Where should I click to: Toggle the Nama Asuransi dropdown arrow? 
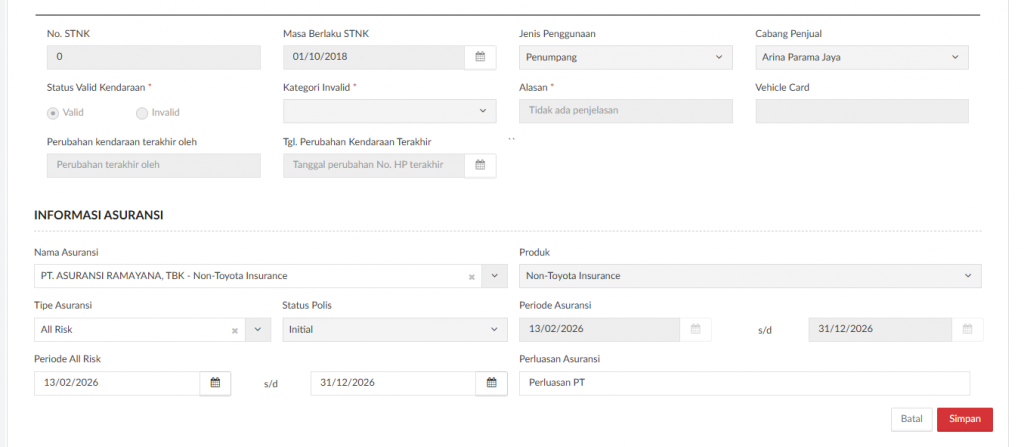pos(495,275)
